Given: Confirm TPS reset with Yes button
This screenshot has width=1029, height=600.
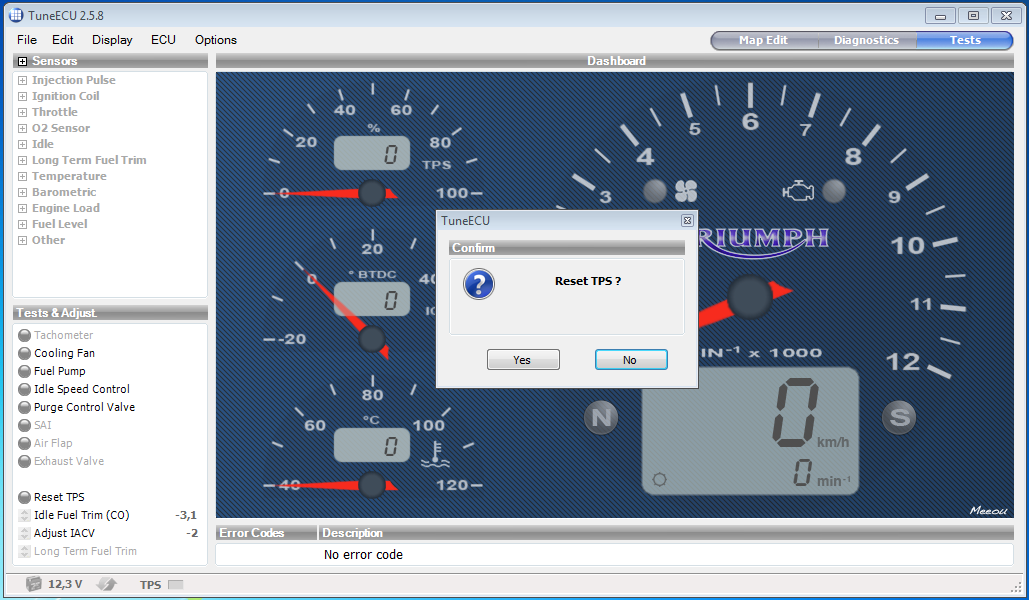Looking at the screenshot, I should [x=523, y=360].
